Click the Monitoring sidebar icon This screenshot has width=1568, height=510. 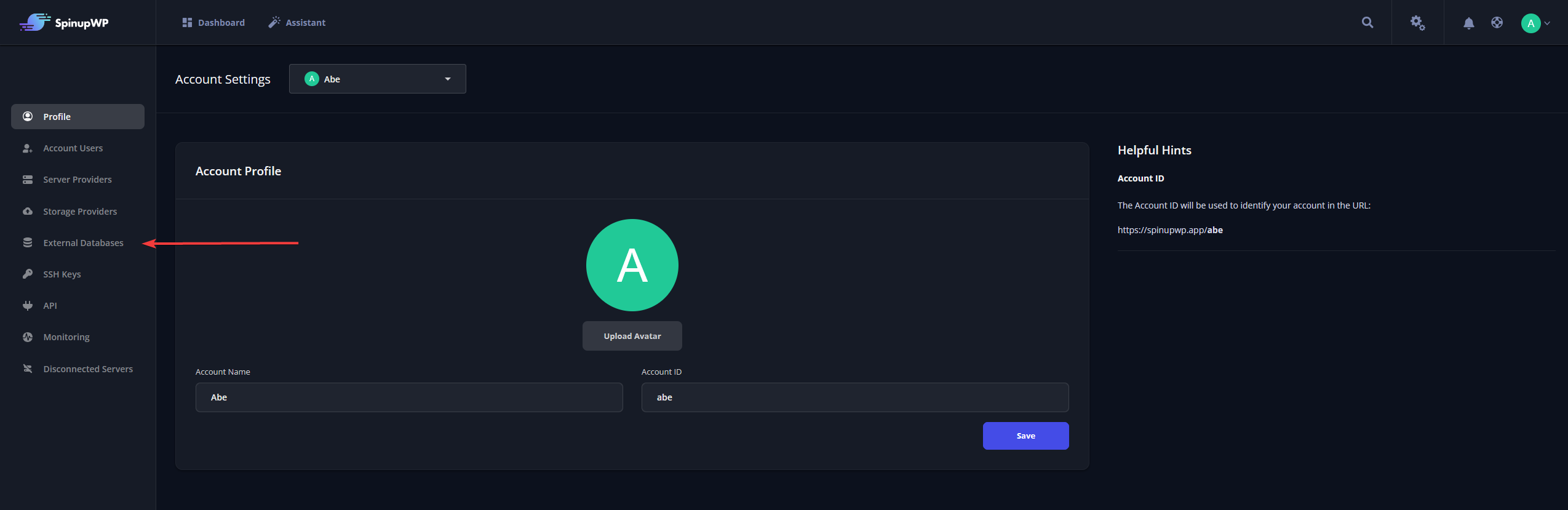tap(28, 337)
